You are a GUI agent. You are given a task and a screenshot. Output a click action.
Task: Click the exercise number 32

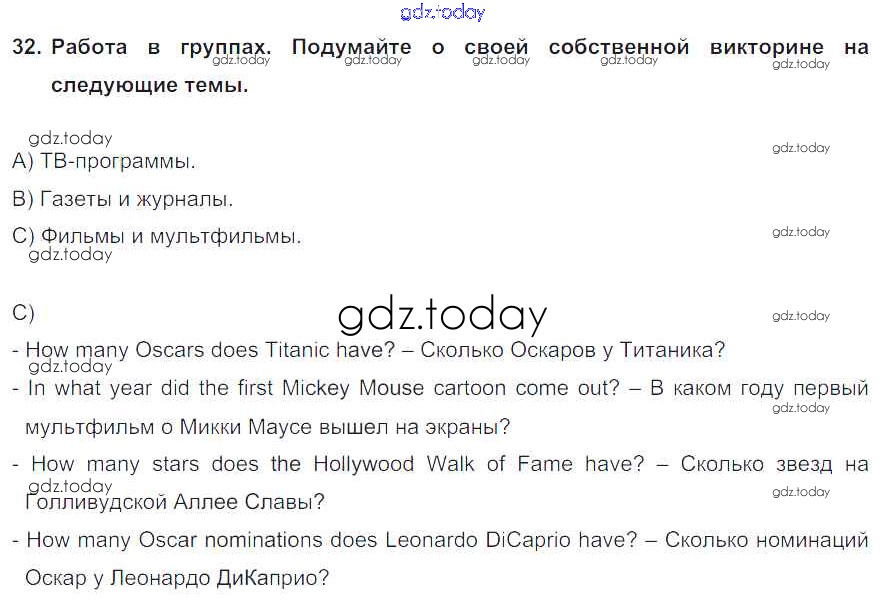(25, 47)
